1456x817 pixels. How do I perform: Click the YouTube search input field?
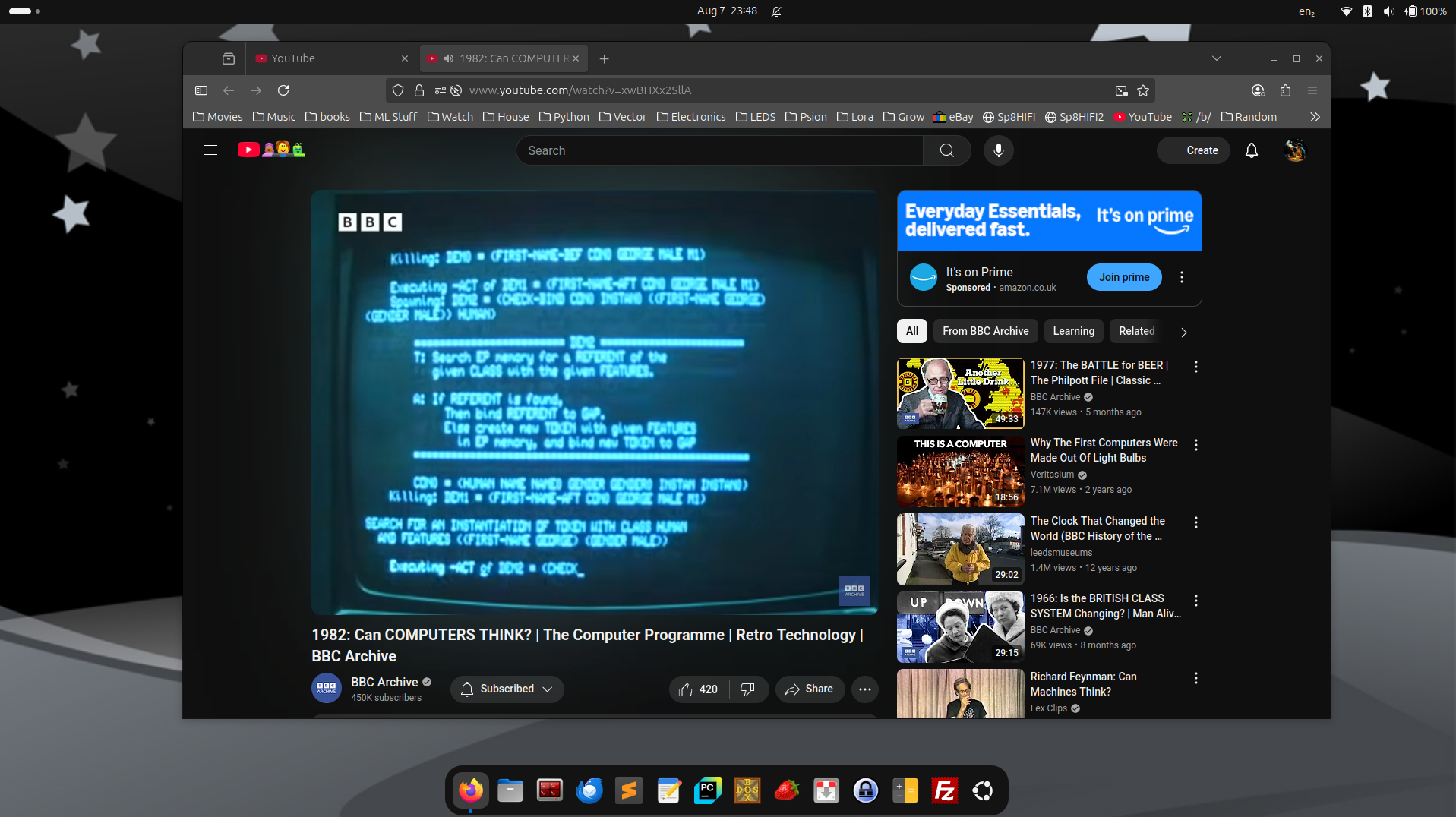tap(719, 150)
